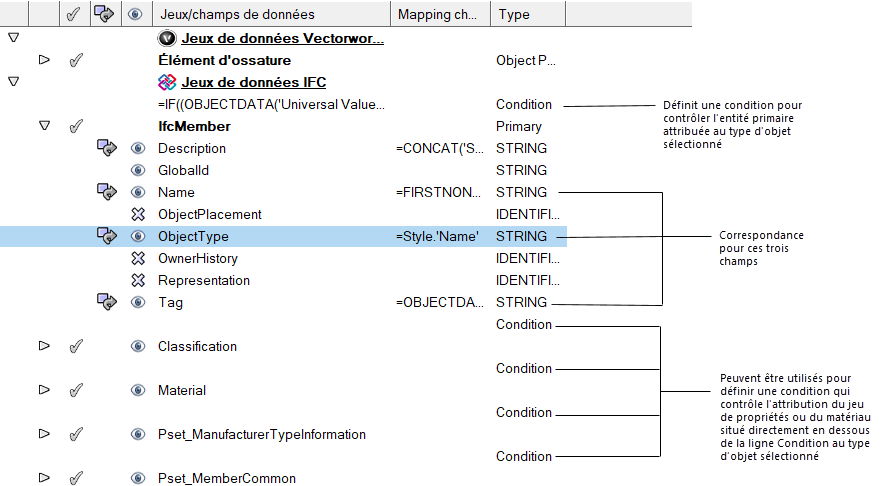Image resolution: width=883 pixels, height=486 pixels.
Task: Select the Élément d'ossature row label
Action: pyautogui.click(x=225, y=60)
